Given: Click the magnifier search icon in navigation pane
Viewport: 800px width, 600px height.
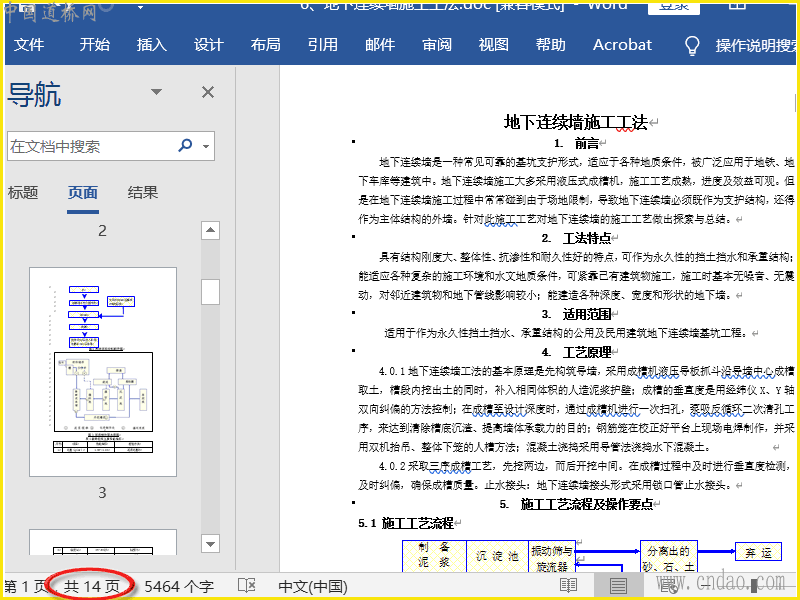Looking at the screenshot, I should click(x=185, y=145).
